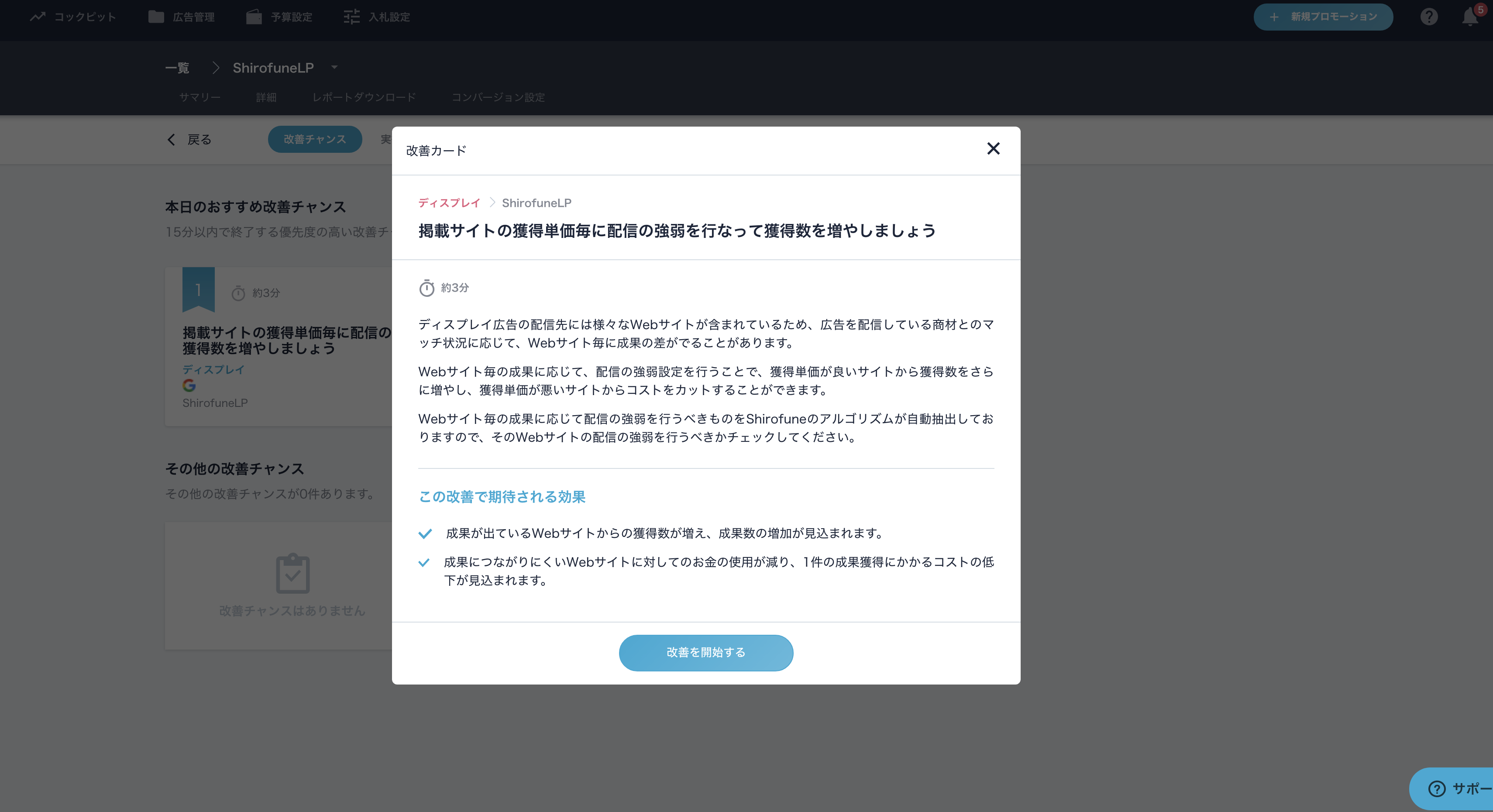Close the 改善カード dialog with X
The width and height of the screenshot is (1493, 812).
click(993, 149)
